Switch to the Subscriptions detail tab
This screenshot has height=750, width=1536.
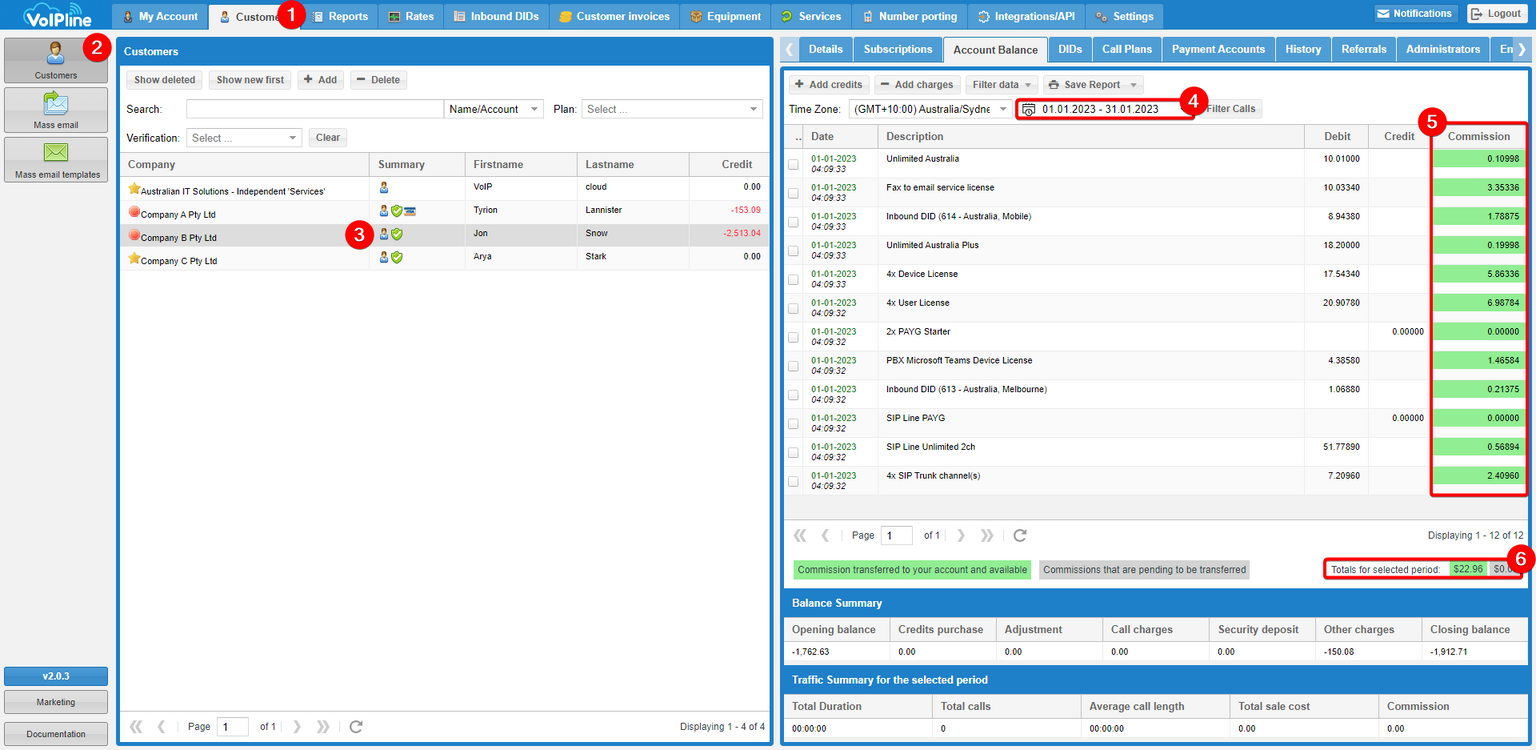pos(898,49)
